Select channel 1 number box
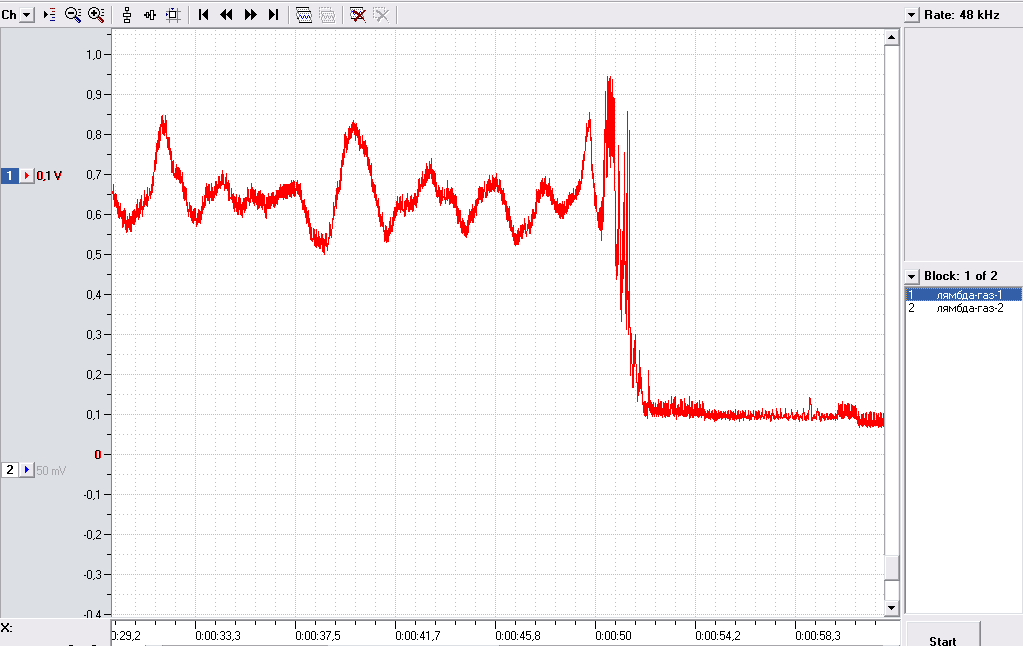This screenshot has width=1023, height=646. pos(9,176)
